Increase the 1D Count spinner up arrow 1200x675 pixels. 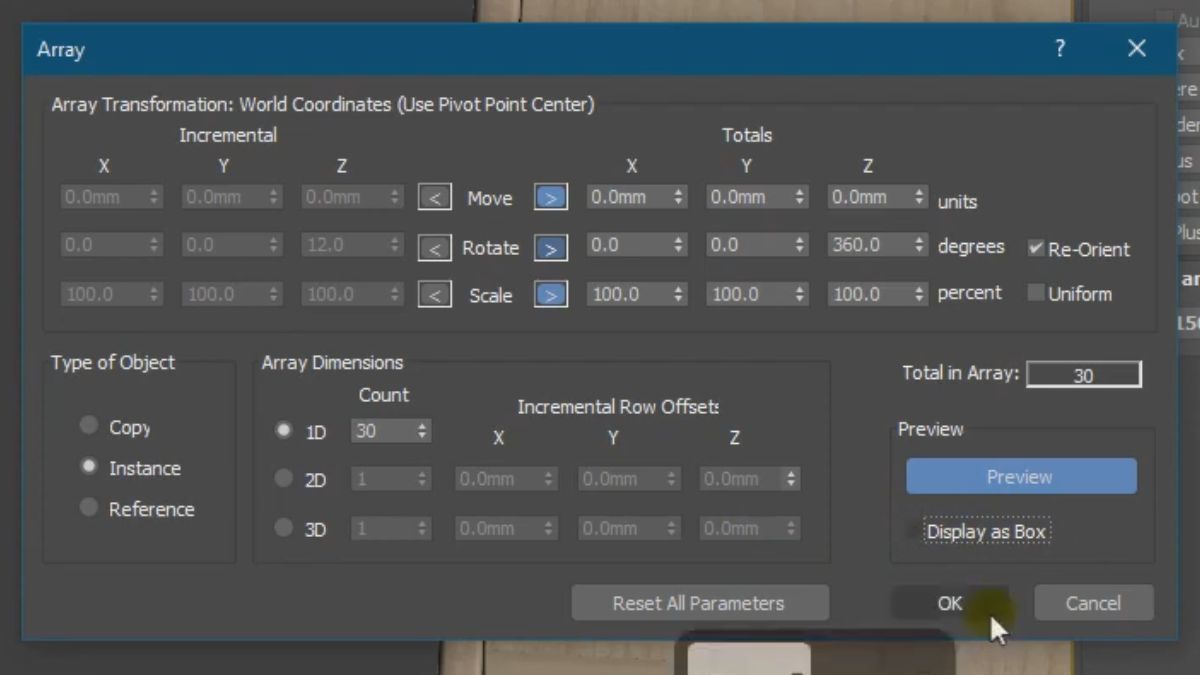tap(422, 426)
